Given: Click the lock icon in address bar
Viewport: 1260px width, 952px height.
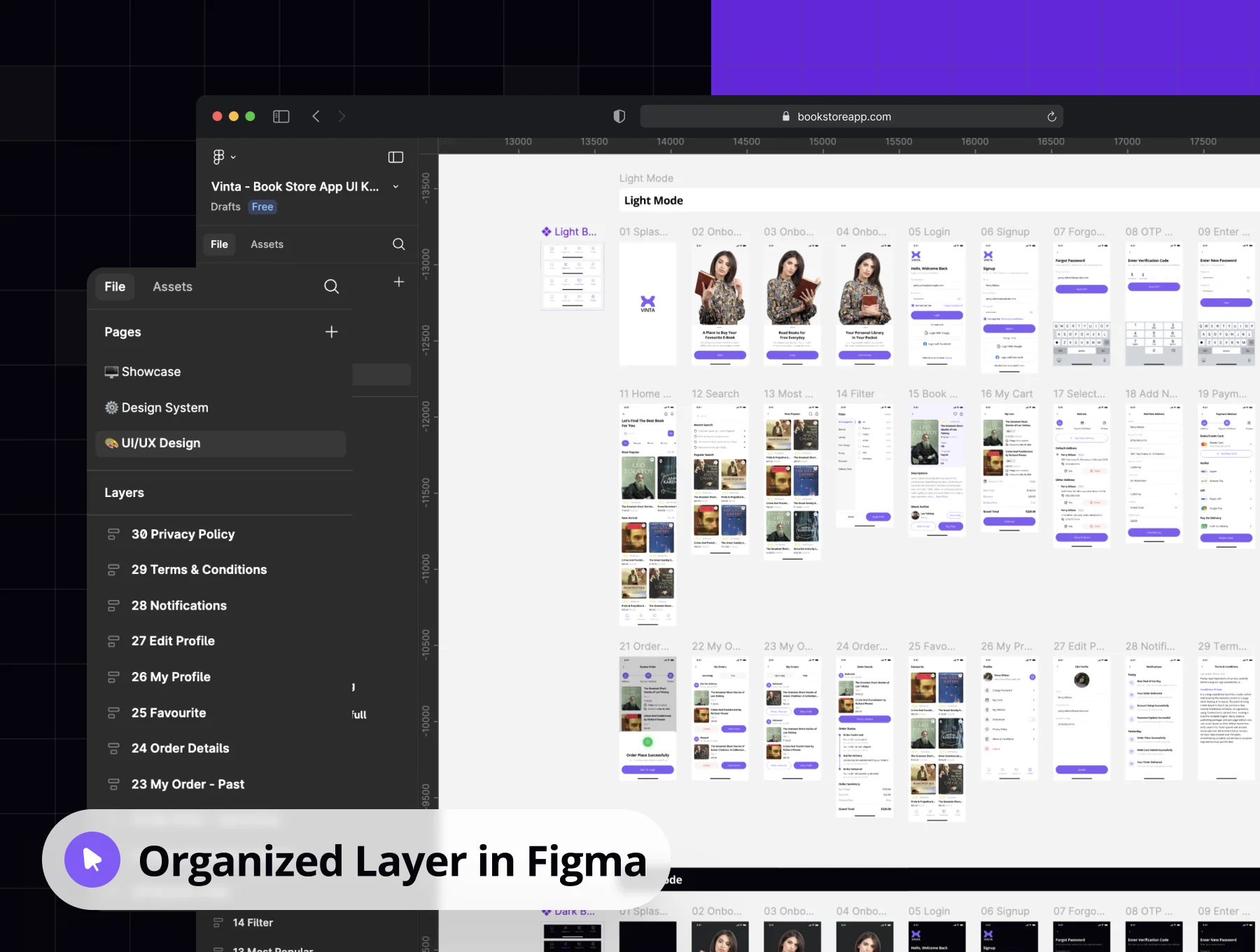Looking at the screenshot, I should [x=786, y=116].
